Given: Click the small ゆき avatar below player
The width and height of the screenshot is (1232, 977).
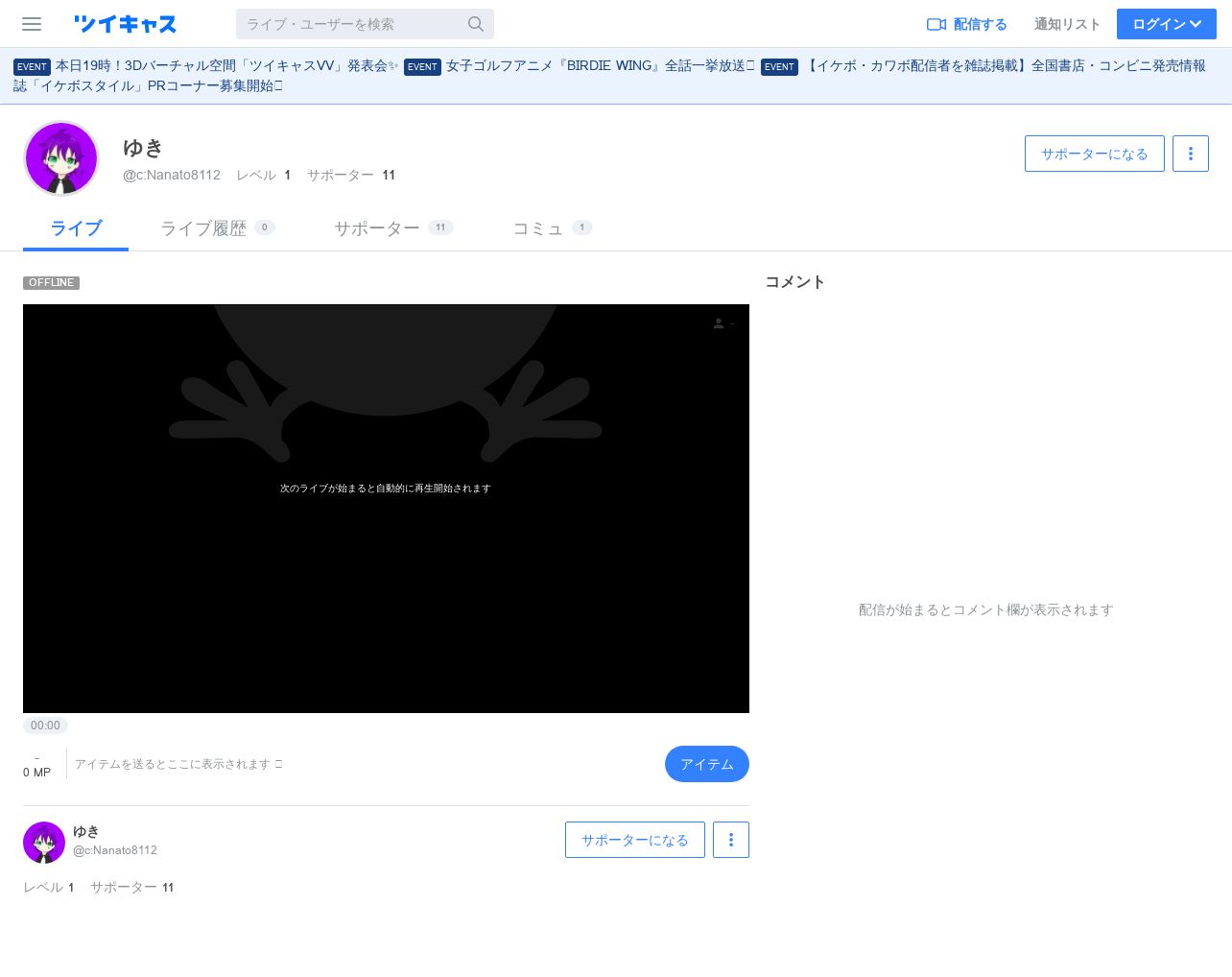Looking at the screenshot, I should click(44, 843).
